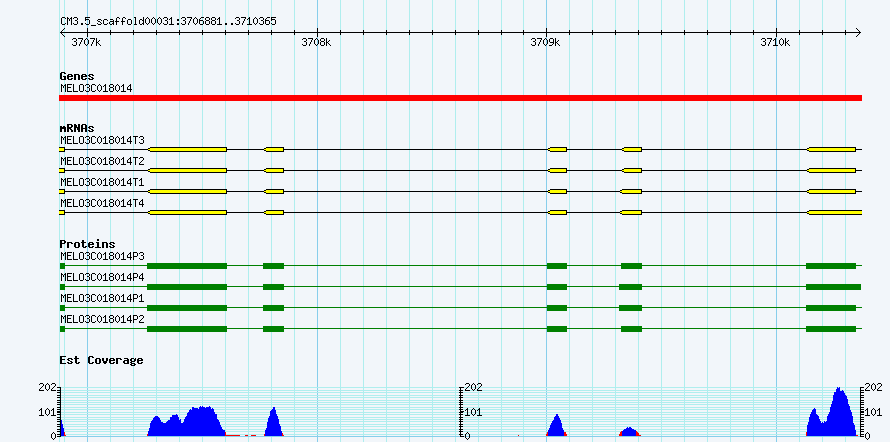Open the MELO3C018014P2 protein label

pos(102,319)
